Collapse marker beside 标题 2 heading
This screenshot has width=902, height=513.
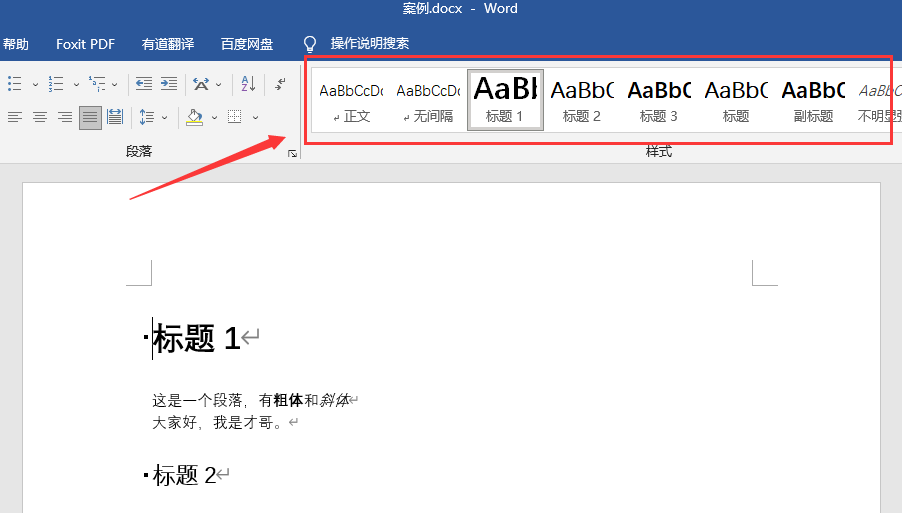146,475
